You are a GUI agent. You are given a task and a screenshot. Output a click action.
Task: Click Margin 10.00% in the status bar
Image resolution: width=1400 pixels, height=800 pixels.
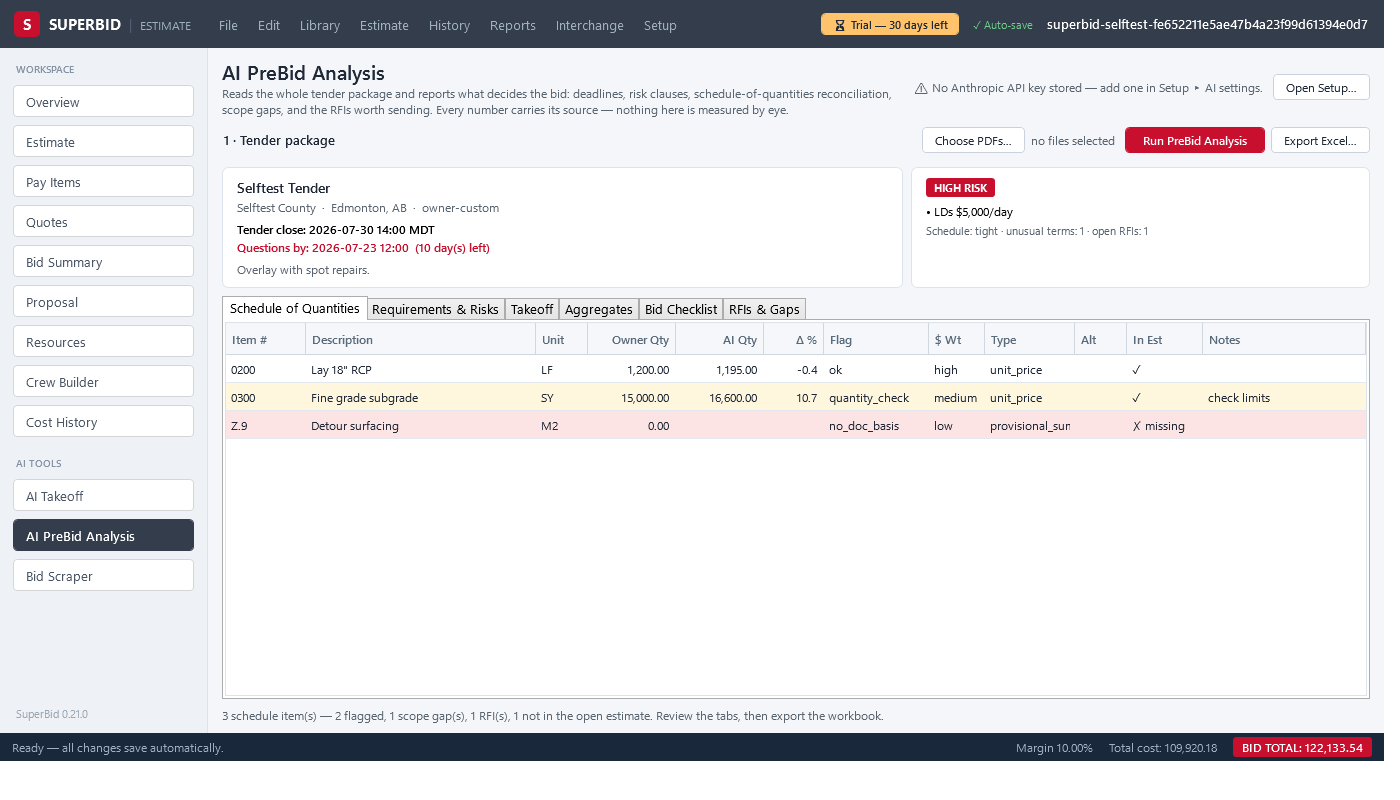pyautogui.click(x=1054, y=748)
